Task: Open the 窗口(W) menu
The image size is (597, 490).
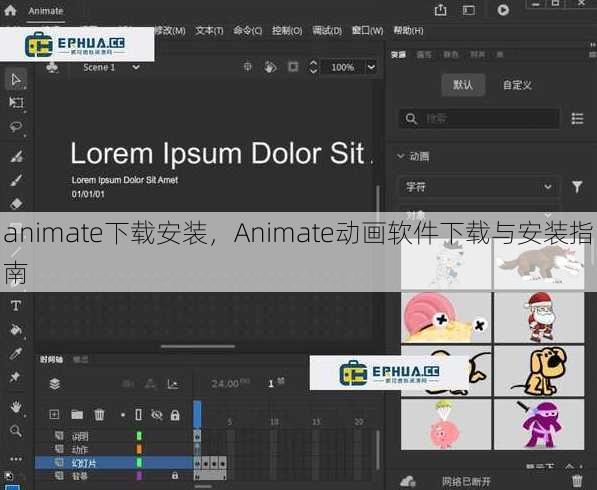Action: point(367,30)
